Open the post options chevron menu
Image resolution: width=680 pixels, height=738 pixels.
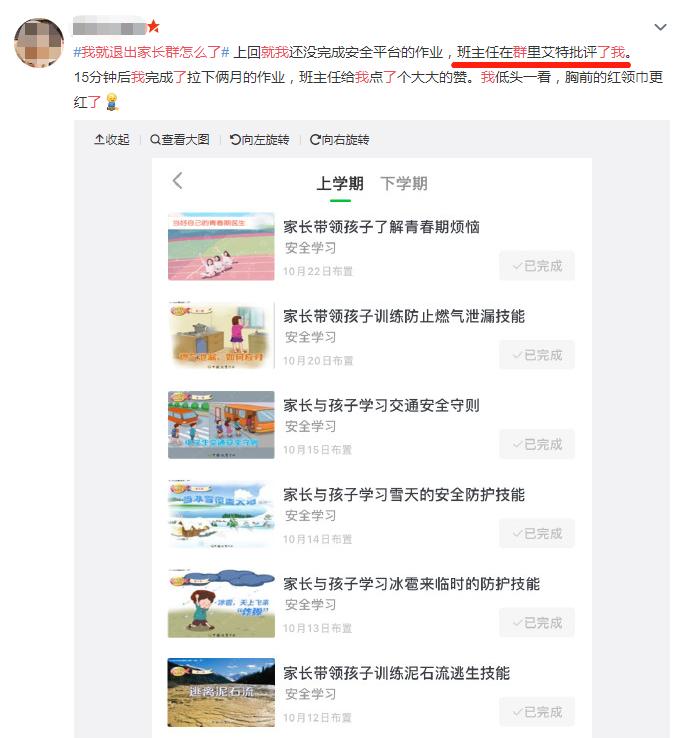pyautogui.click(x=660, y=27)
